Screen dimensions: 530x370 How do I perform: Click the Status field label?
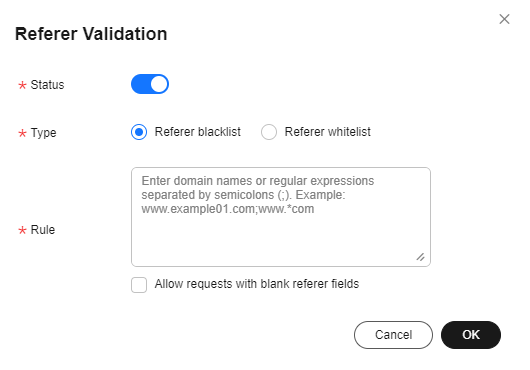coord(47,85)
